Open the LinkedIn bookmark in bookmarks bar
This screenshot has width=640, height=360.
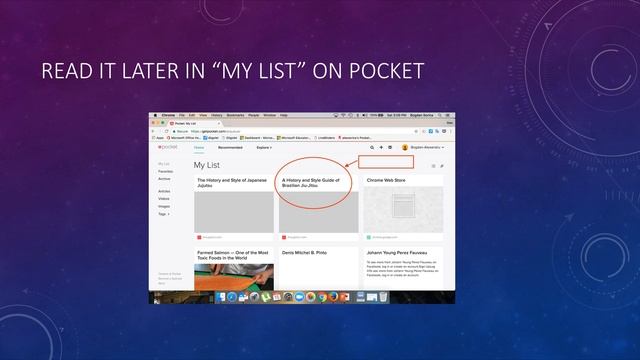[x=324, y=138]
